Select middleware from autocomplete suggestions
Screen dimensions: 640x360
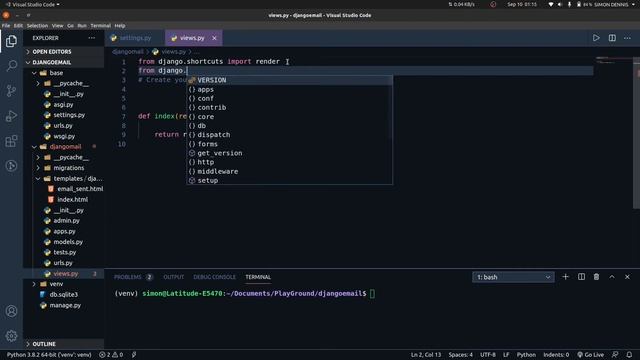click(x=289, y=171)
